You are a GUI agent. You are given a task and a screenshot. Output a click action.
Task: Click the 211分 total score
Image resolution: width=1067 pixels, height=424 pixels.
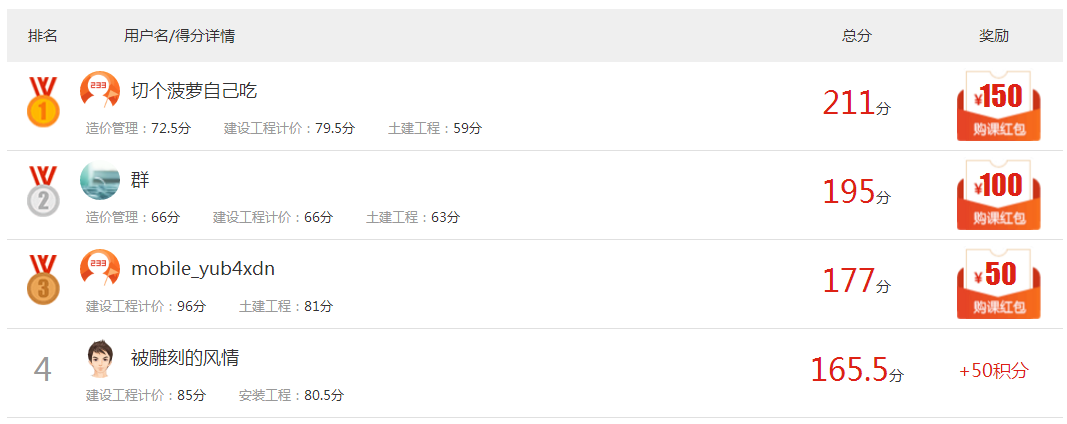(x=856, y=104)
